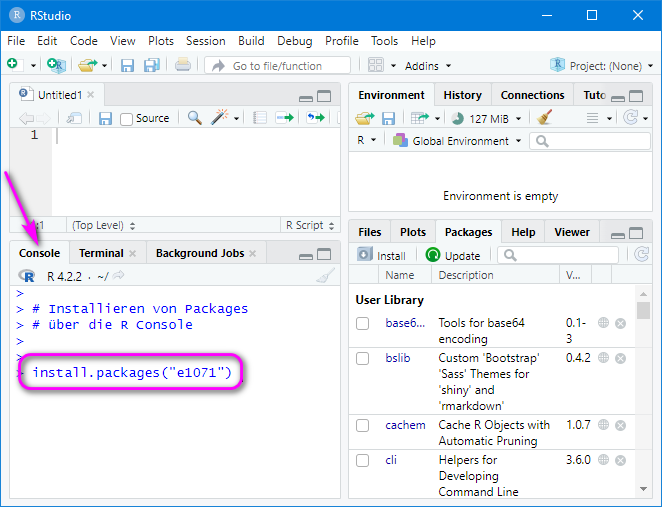Maximize the Console pane
This screenshot has width=662, height=507.
point(324,254)
